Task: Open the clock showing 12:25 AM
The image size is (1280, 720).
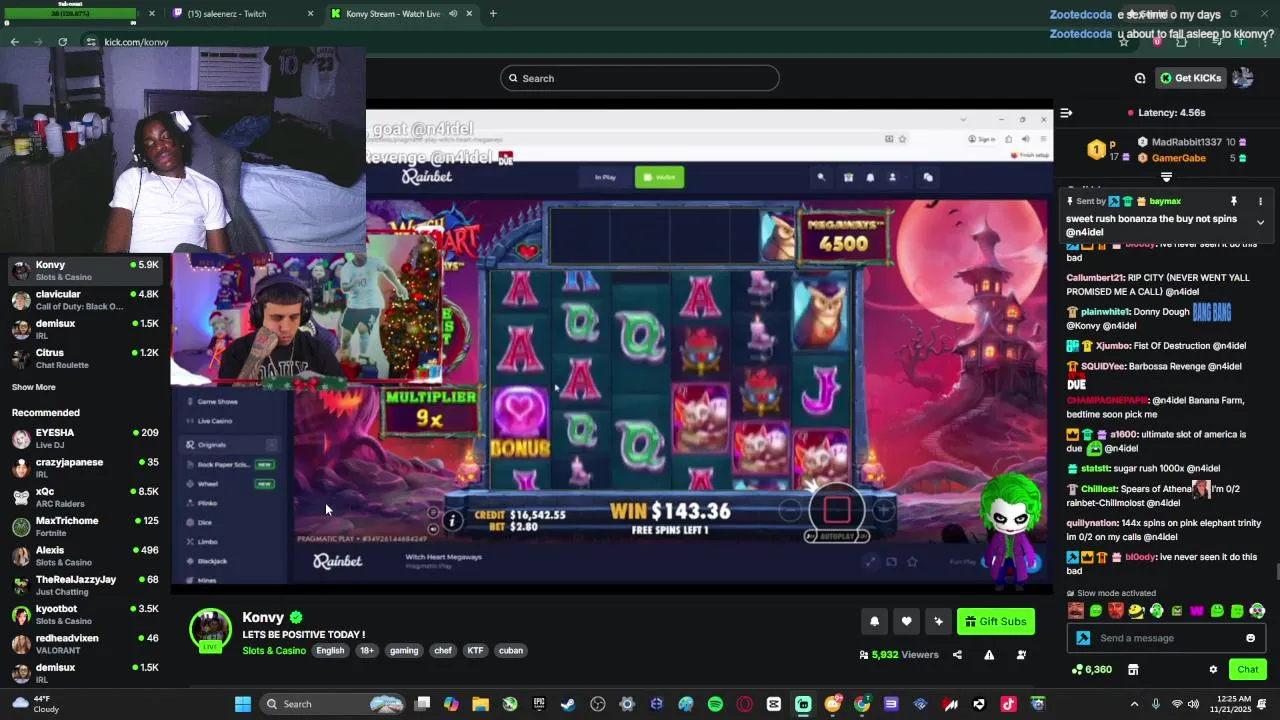Action: click(x=1236, y=704)
